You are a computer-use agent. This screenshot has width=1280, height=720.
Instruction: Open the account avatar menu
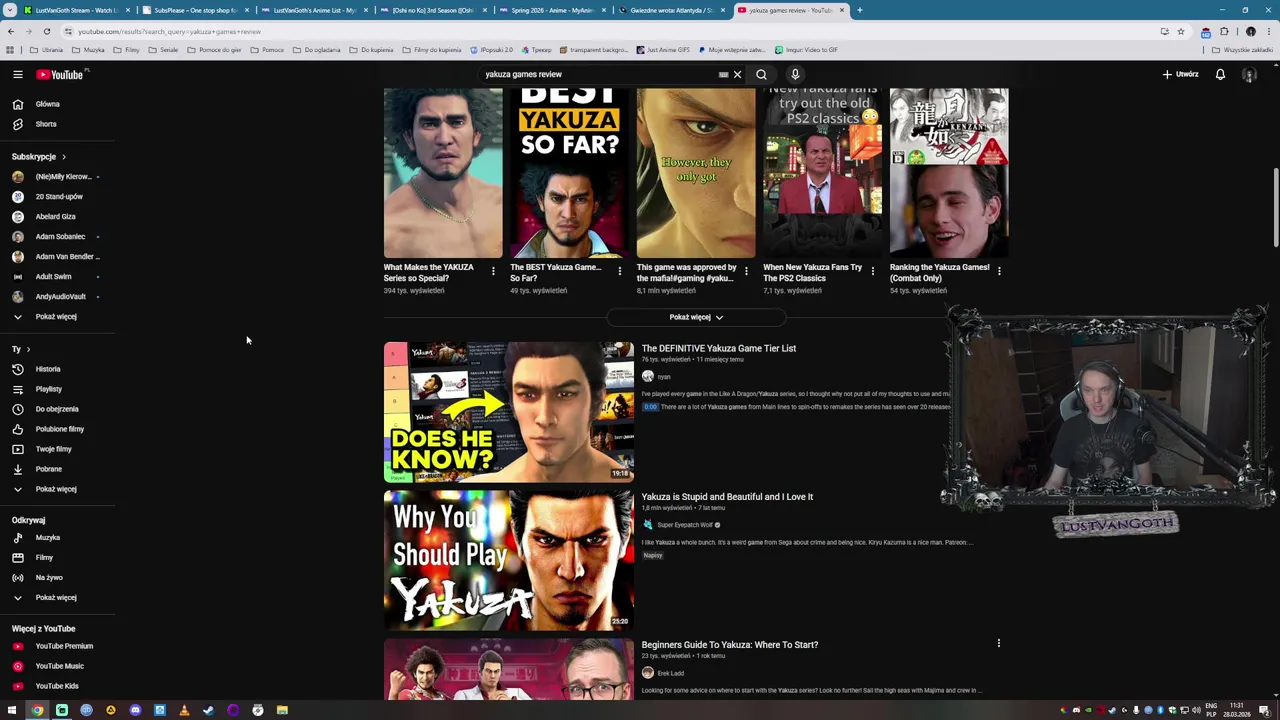(1248, 74)
